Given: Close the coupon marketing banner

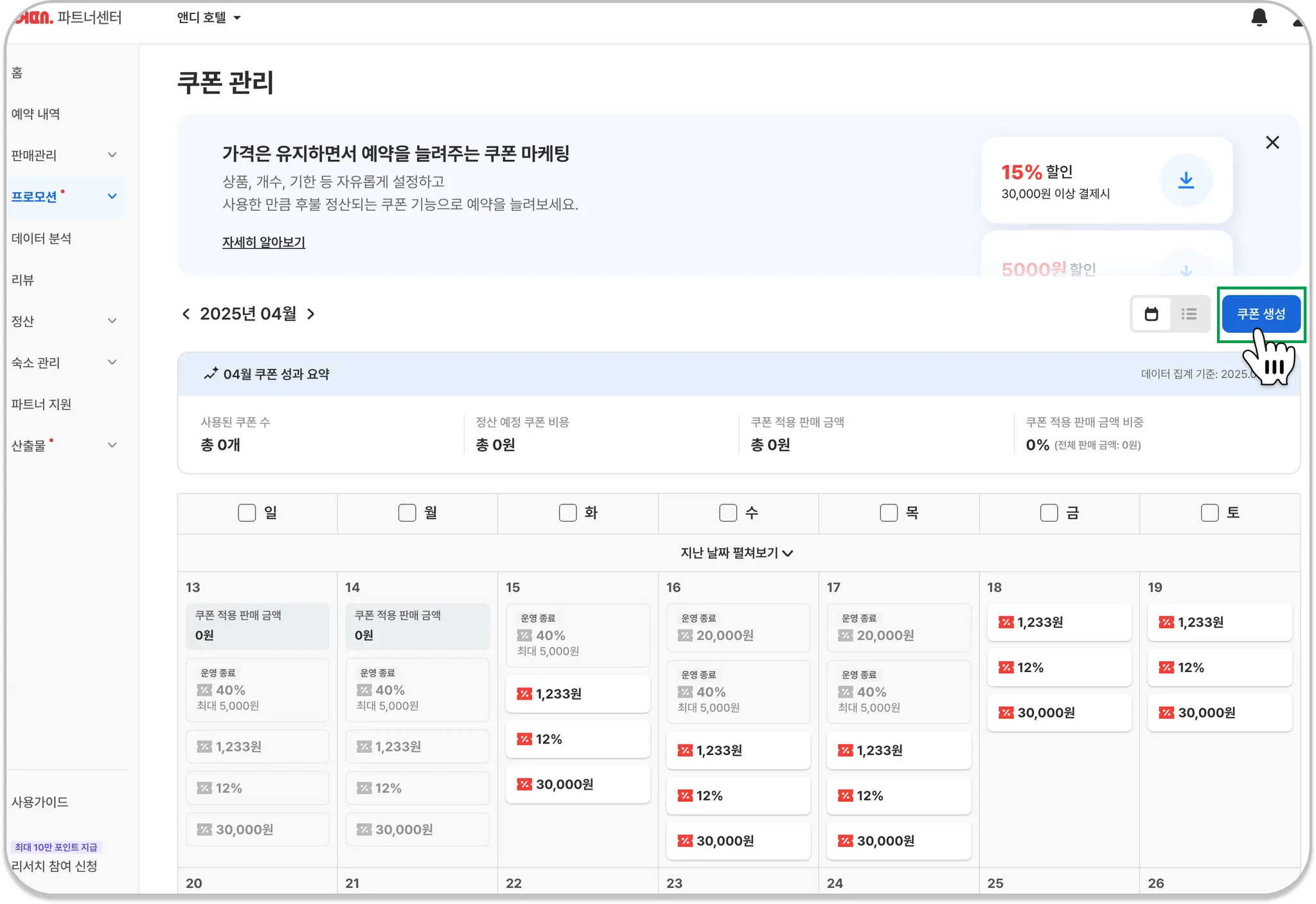Looking at the screenshot, I should 1272,143.
